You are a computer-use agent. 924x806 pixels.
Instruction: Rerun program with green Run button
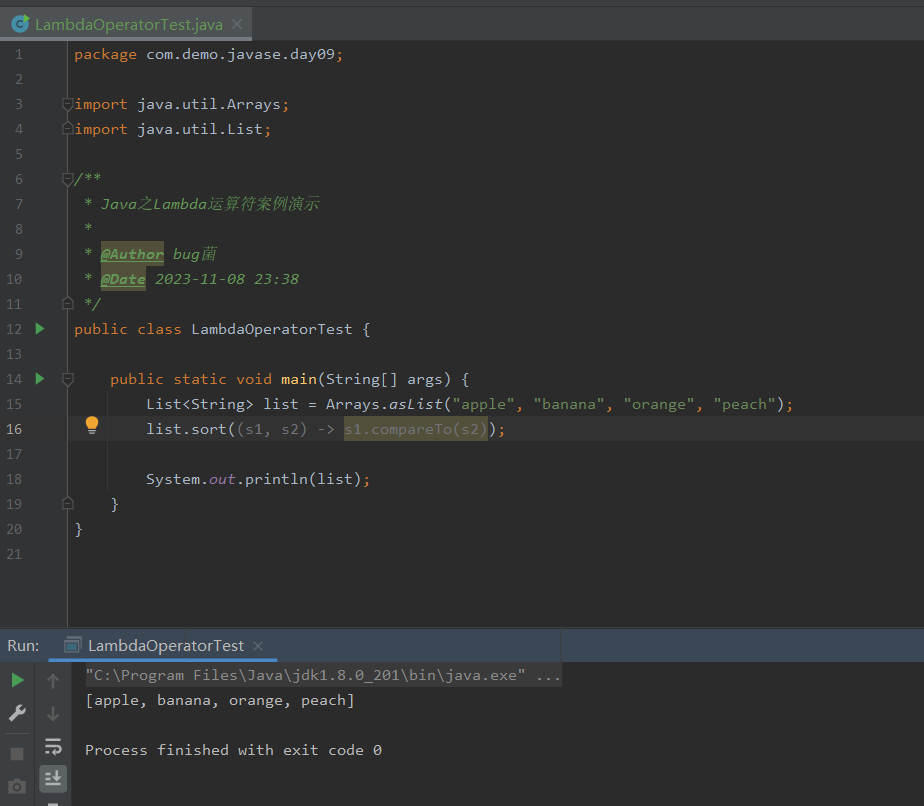coord(18,681)
